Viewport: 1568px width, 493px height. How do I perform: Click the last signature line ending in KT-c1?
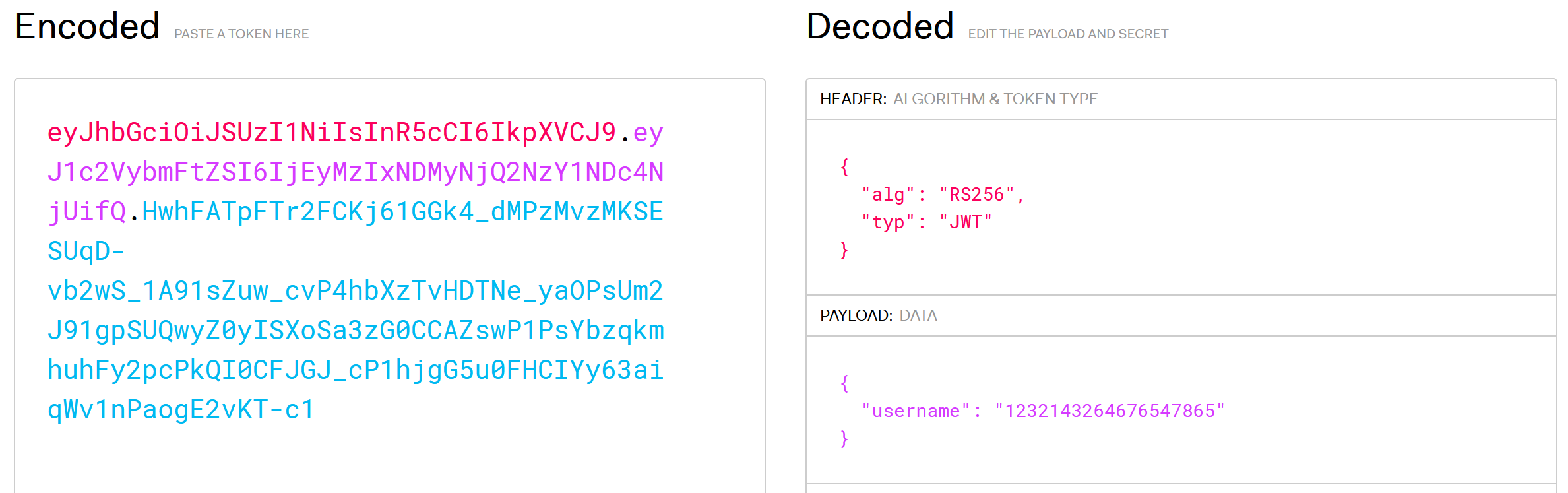tap(181, 410)
